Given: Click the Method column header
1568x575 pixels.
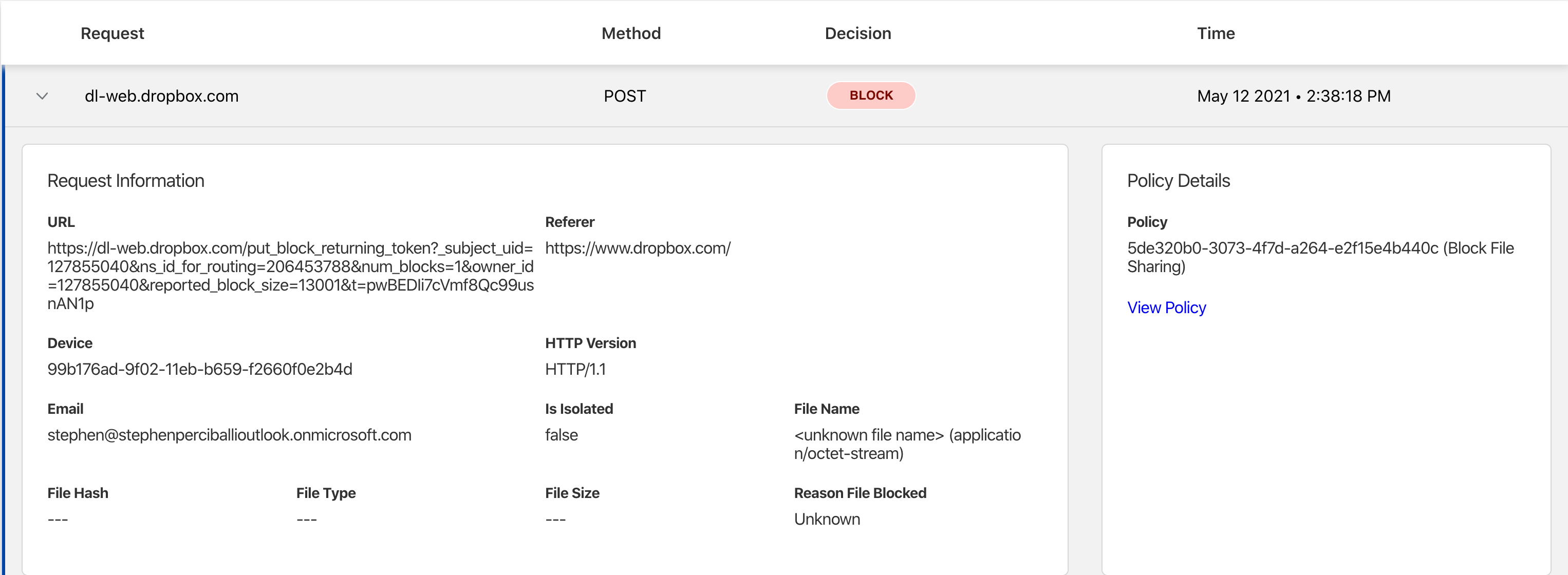Looking at the screenshot, I should point(630,33).
